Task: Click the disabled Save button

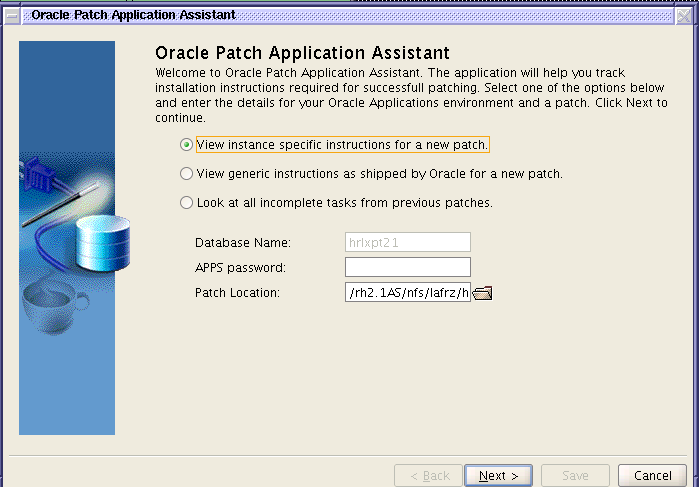Action: pyautogui.click(x=575, y=475)
